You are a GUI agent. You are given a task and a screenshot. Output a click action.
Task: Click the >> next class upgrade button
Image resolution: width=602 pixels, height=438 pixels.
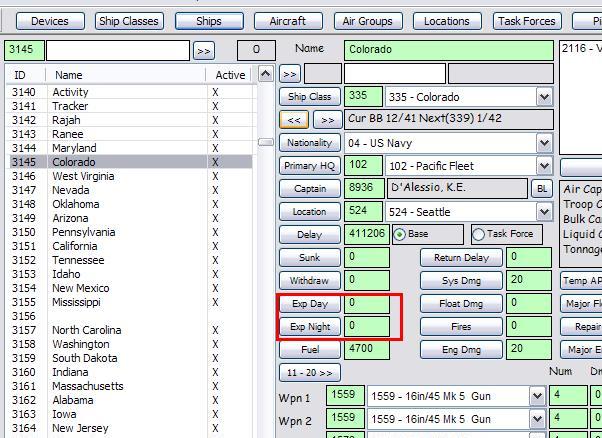pyautogui.click(x=327, y=120)
